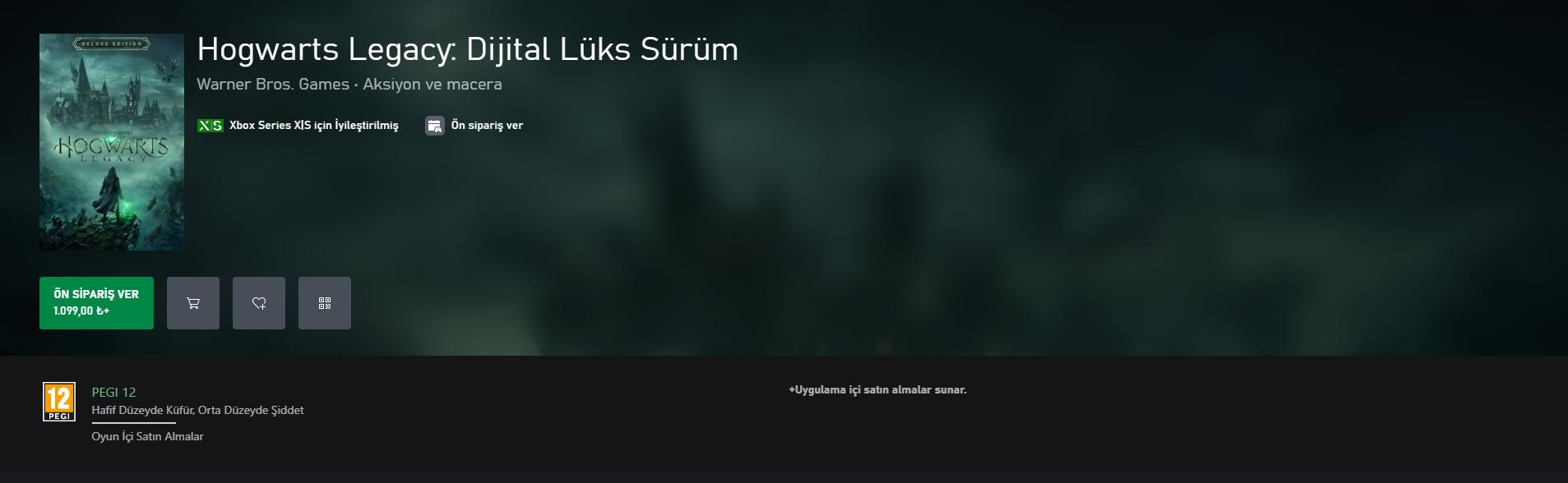Click the Ön sipariş ver label beside the calendar
The width and height of the screenshot is (1568, 483).
coord(487,126)
